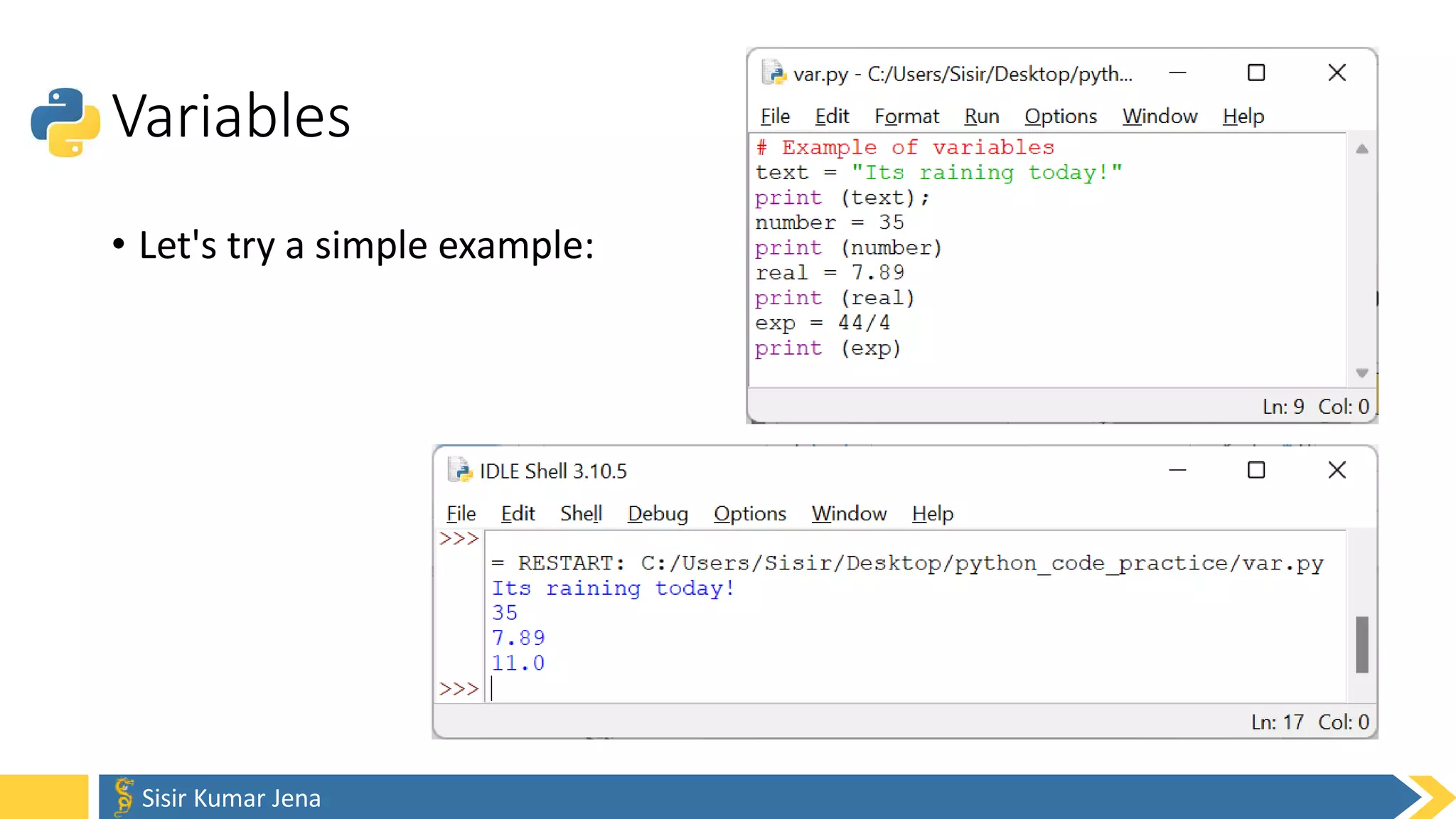Image resolution: width=1456 pixels, height=819 pixels.
Task: Click the dragon logo beside Sisir Kumar Jena
Action: [x=124, y=797]
